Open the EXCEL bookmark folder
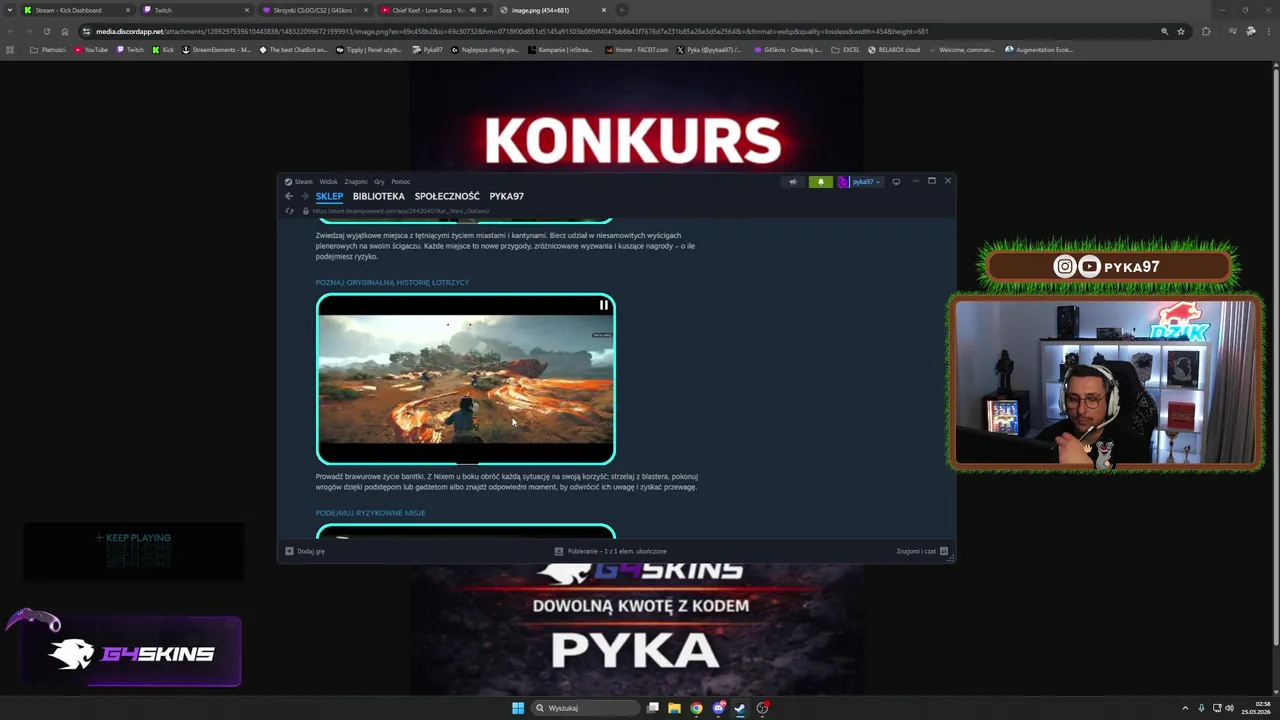The image size is (1280, 720). tap(846, 49)
